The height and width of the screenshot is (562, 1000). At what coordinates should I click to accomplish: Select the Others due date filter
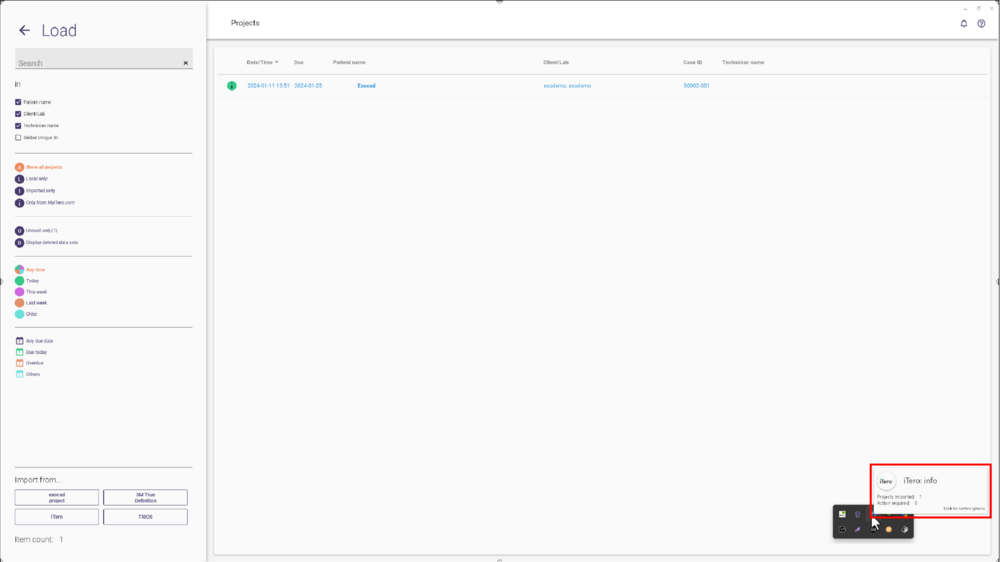click(28, 374)
